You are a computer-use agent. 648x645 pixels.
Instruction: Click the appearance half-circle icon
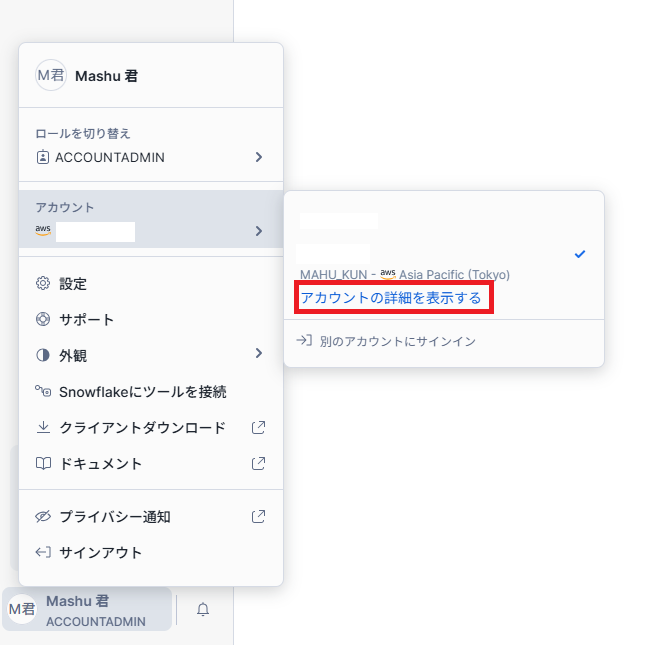[43, 355]
